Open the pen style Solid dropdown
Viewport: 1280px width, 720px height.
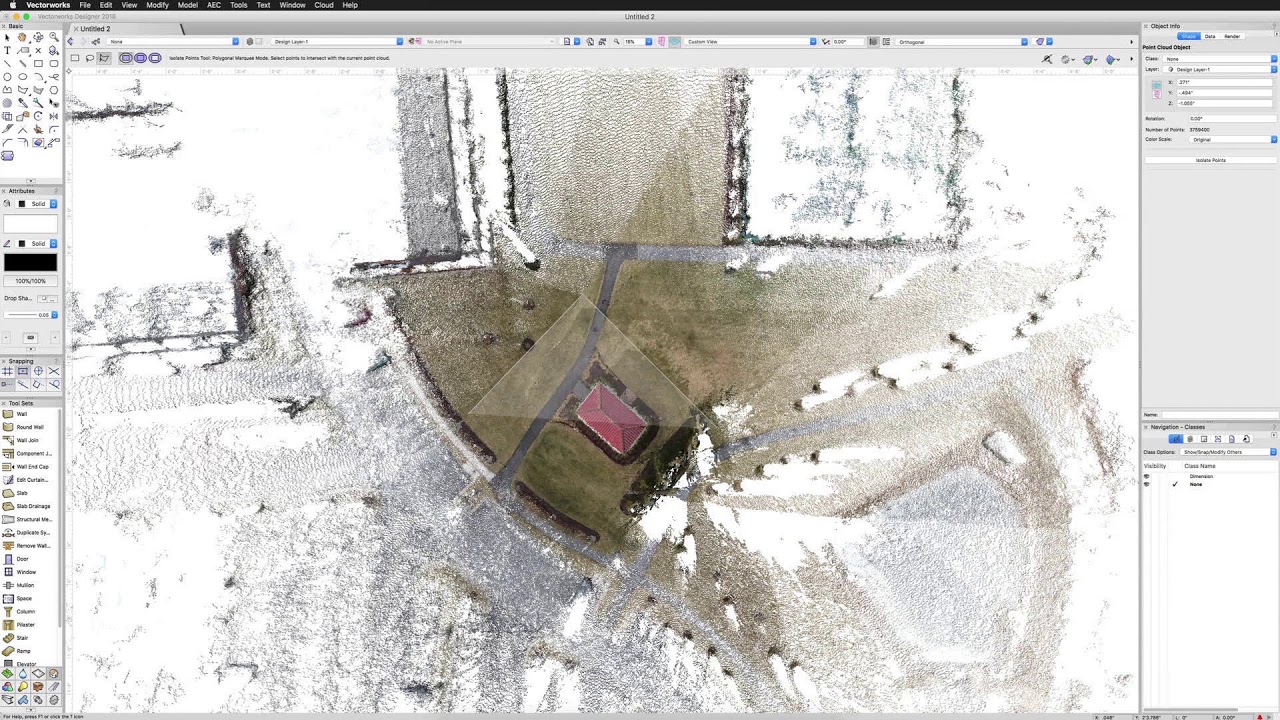37,243
